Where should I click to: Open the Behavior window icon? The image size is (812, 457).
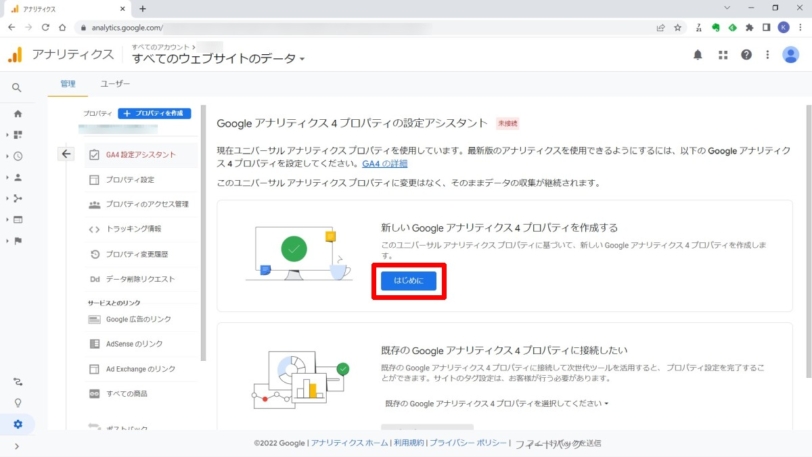pyautogui.click(x=18, y=220)
